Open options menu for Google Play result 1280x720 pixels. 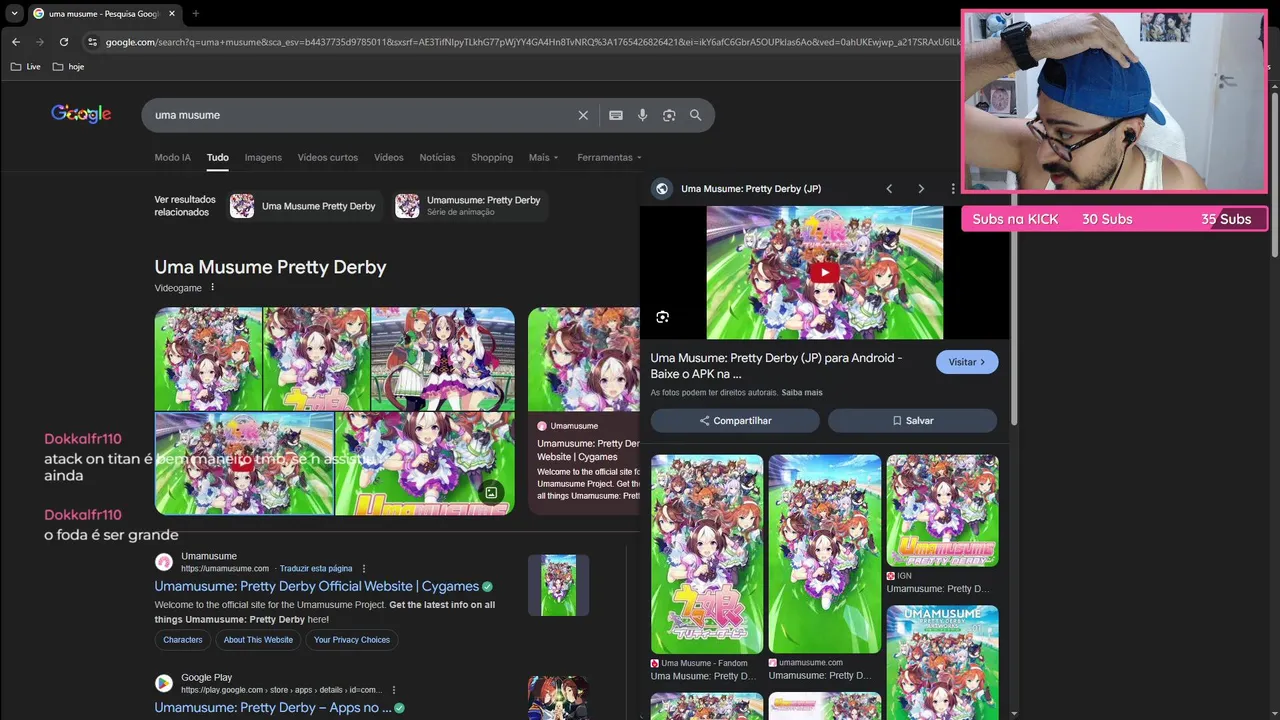point(394,690)
